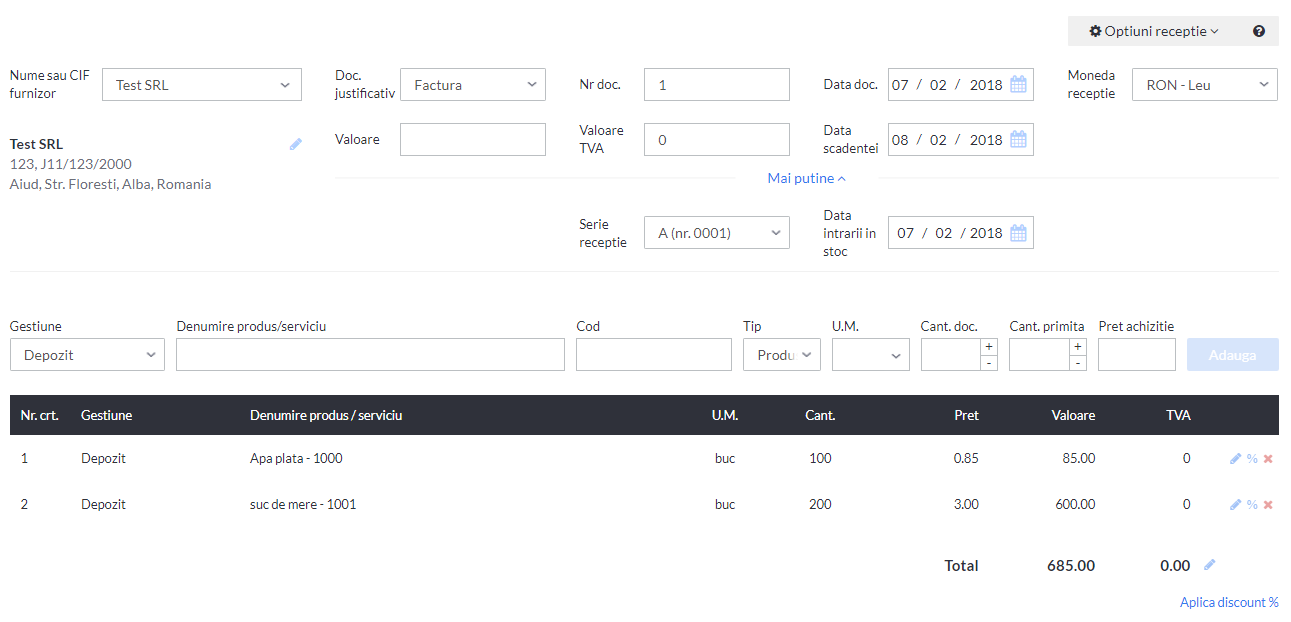Open the Moneda receptie RON - Leu dropdown
Viewport: 1291px width, 622px height.
click(1205, 85)
